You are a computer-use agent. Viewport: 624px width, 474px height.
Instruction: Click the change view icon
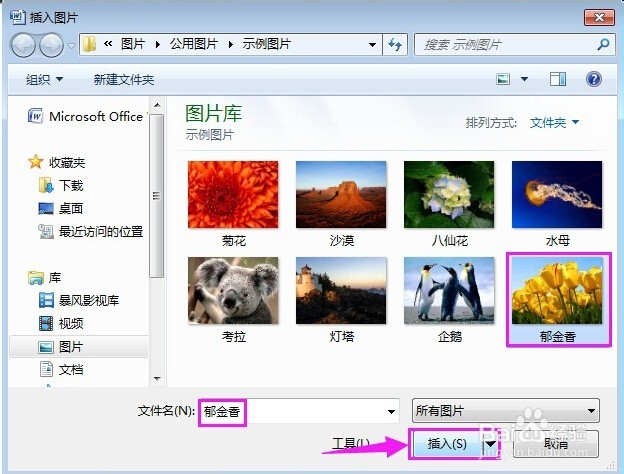[x=503, y=79]
